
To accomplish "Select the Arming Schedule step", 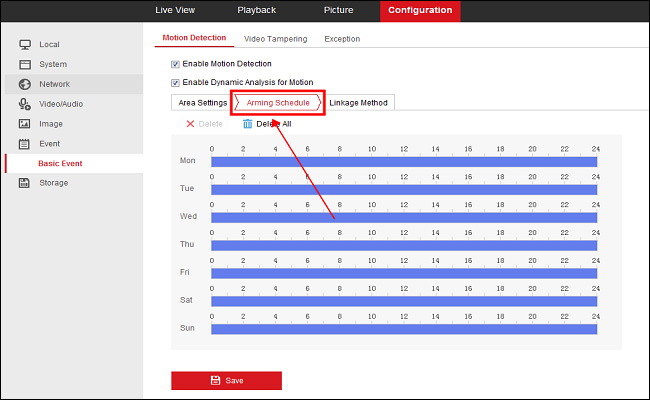I will click(278, 103).
